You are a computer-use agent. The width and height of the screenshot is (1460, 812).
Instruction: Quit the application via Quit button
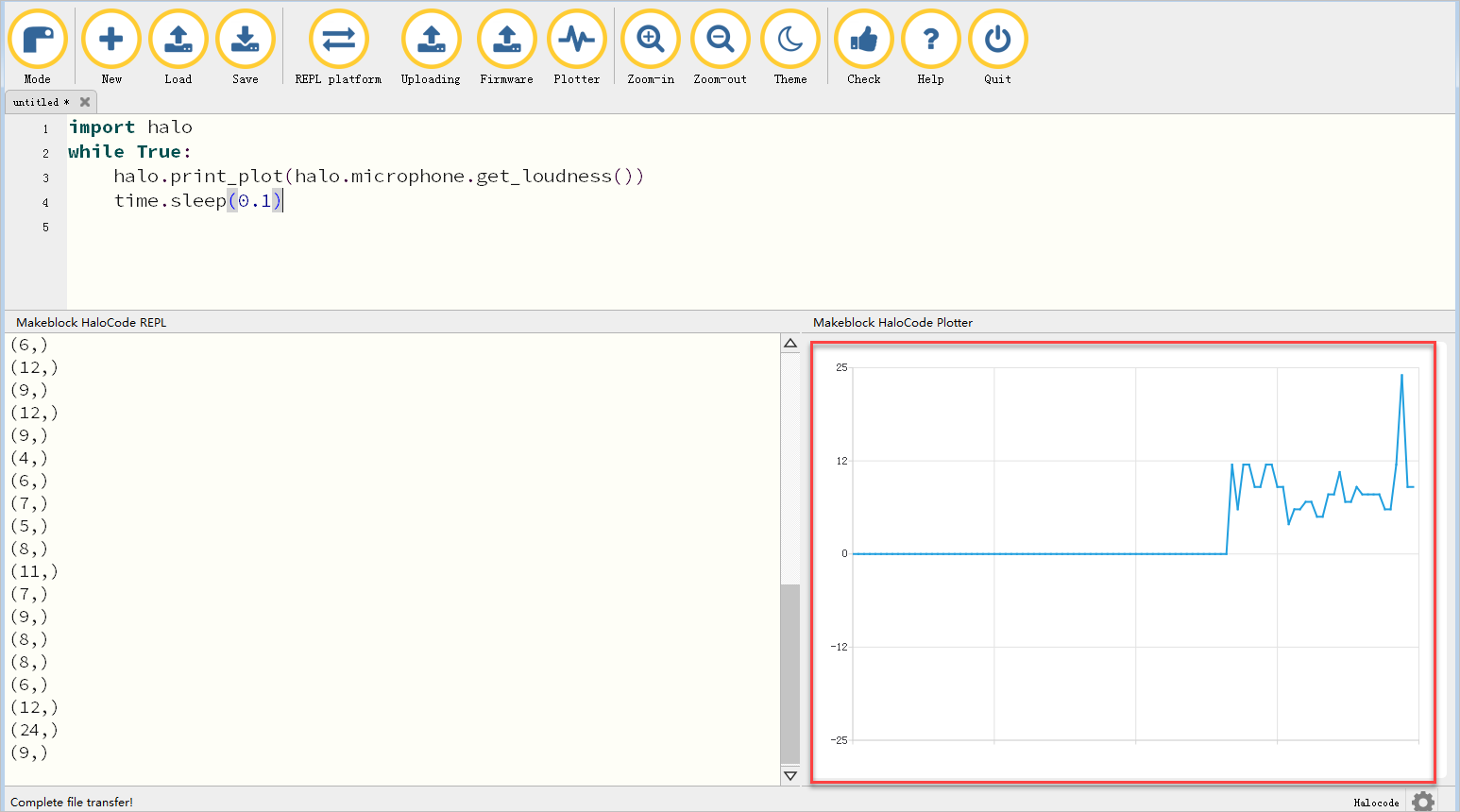(x=997, y=40)
